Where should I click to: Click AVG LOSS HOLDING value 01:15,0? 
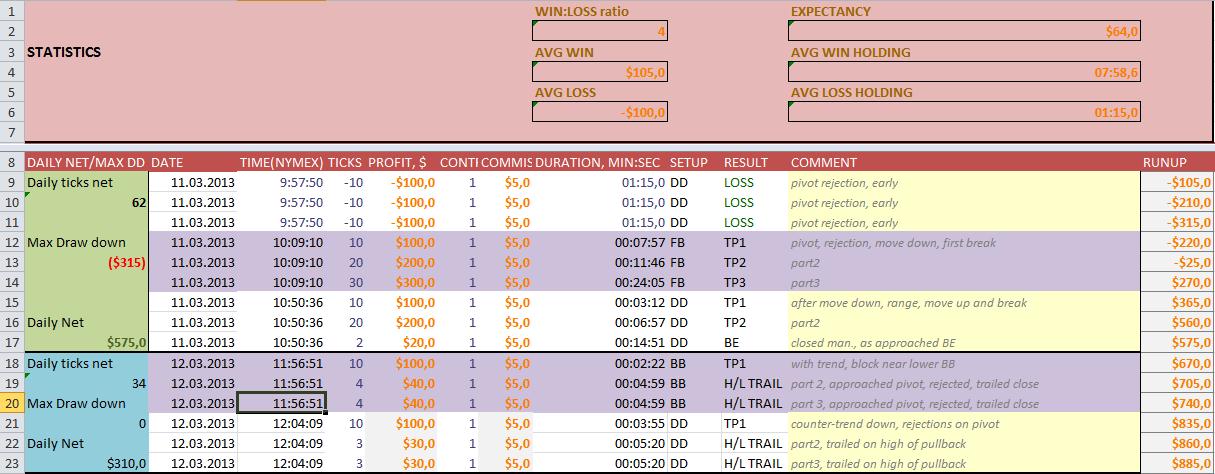964,112
